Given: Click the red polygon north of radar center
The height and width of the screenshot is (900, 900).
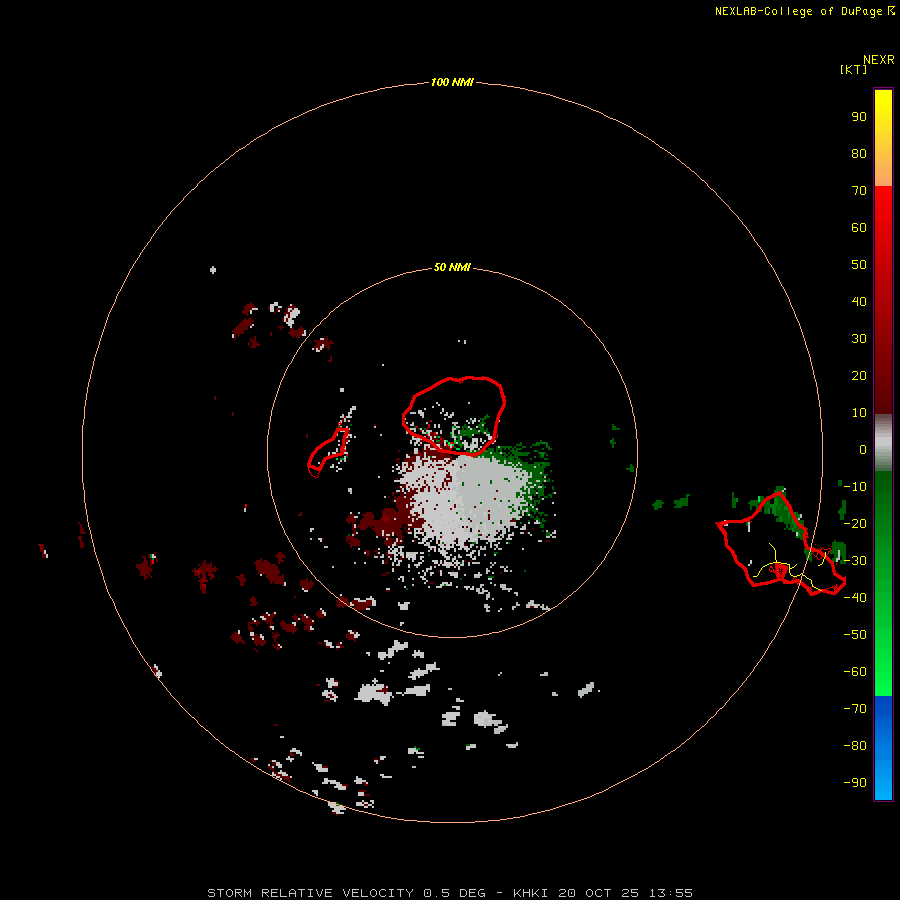Looking at the screenshot, I should [453, 416].
